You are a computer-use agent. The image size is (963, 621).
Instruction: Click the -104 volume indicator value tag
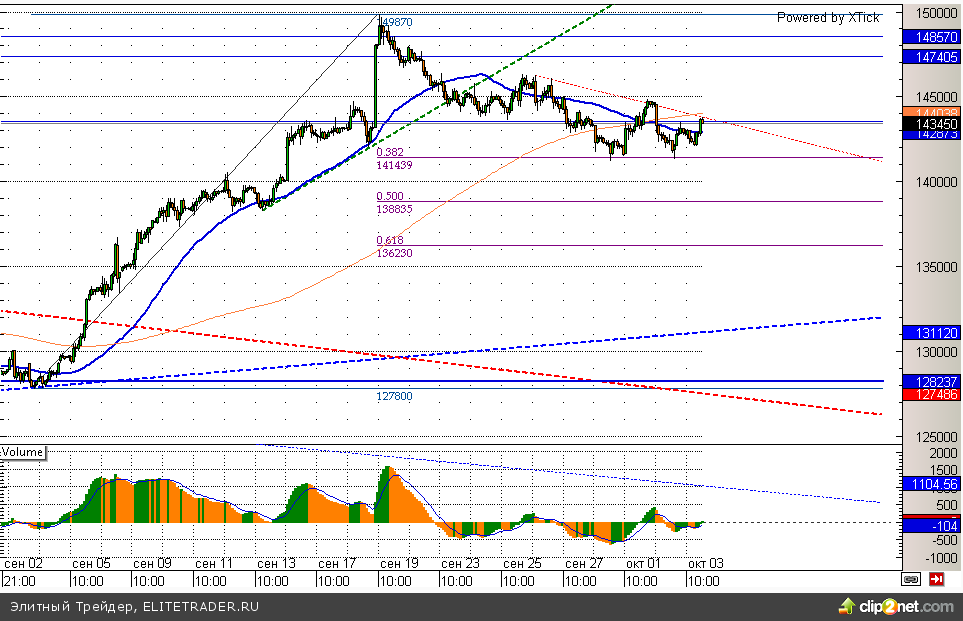[x=931, y=525]
